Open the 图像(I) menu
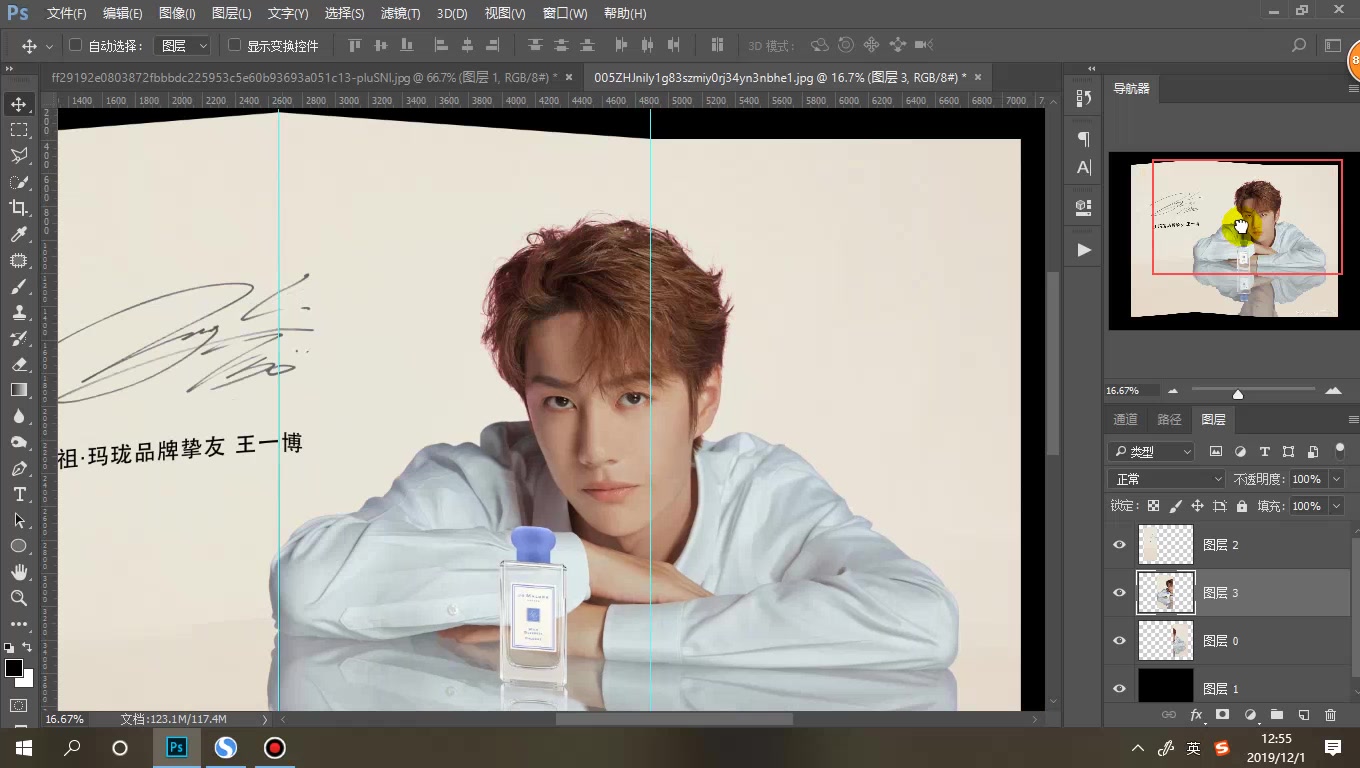Screen dimensions: 1360x768 (177, 13)
